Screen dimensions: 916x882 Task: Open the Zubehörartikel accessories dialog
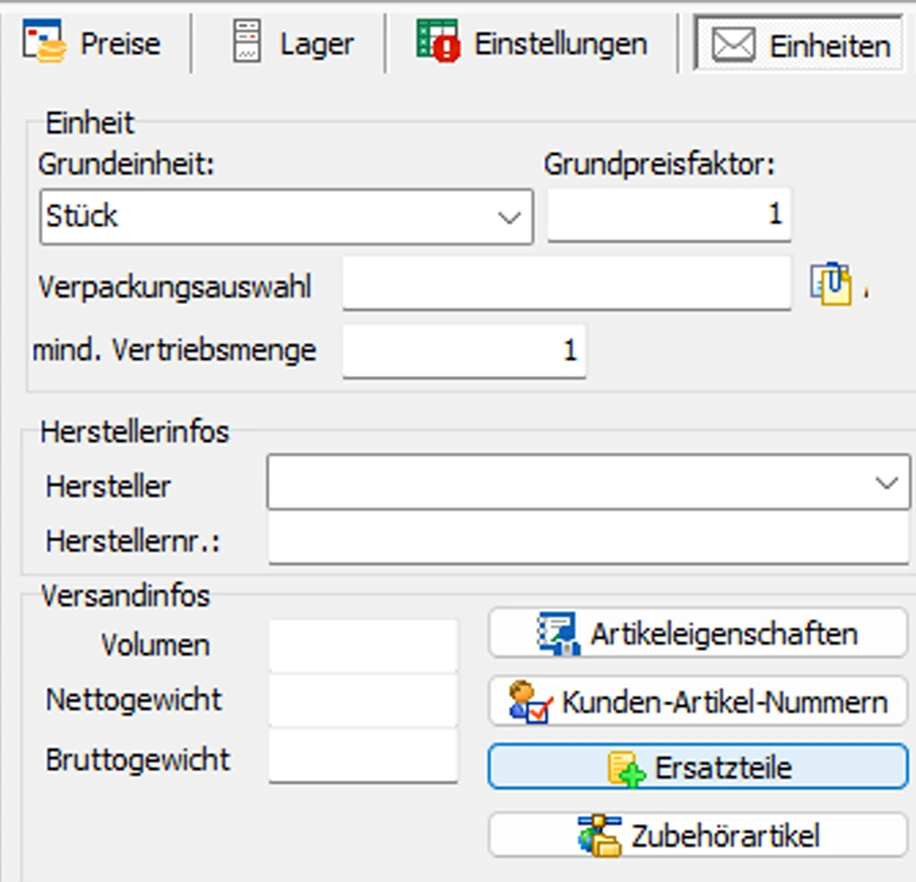tap(697, 835)
